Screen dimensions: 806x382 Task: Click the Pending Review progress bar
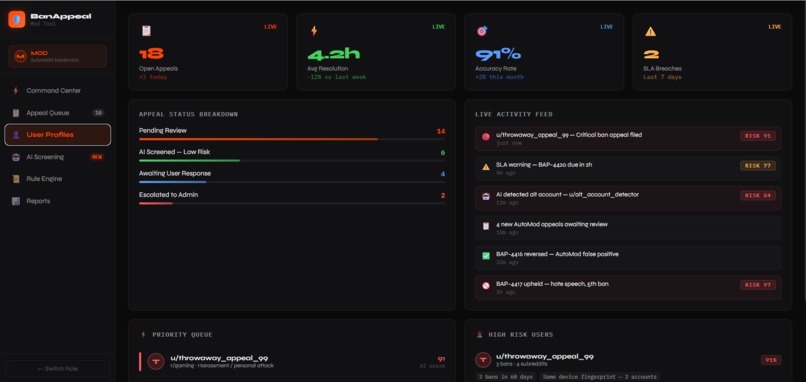coord(292,139)
